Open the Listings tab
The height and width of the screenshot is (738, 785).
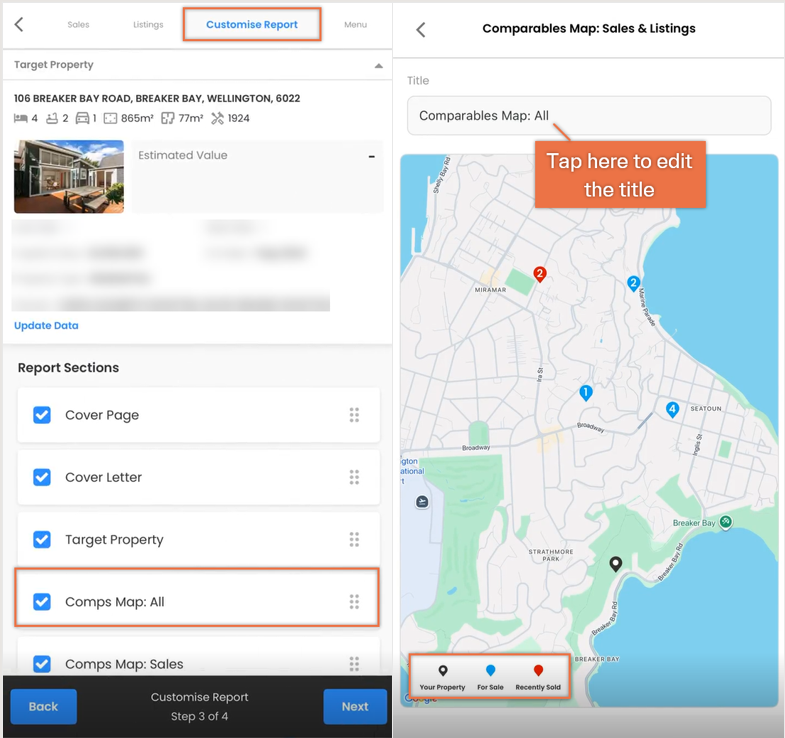pos(148,25)
